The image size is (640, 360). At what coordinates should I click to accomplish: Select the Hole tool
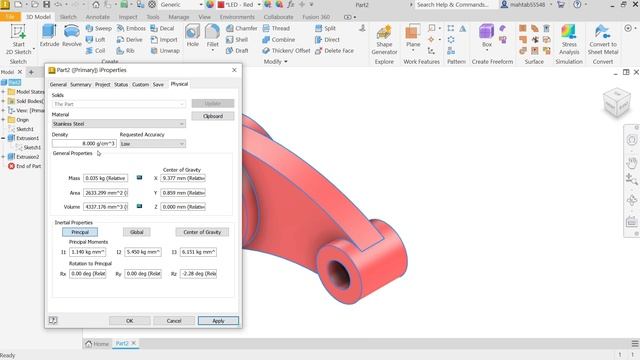tap(192, 36)
